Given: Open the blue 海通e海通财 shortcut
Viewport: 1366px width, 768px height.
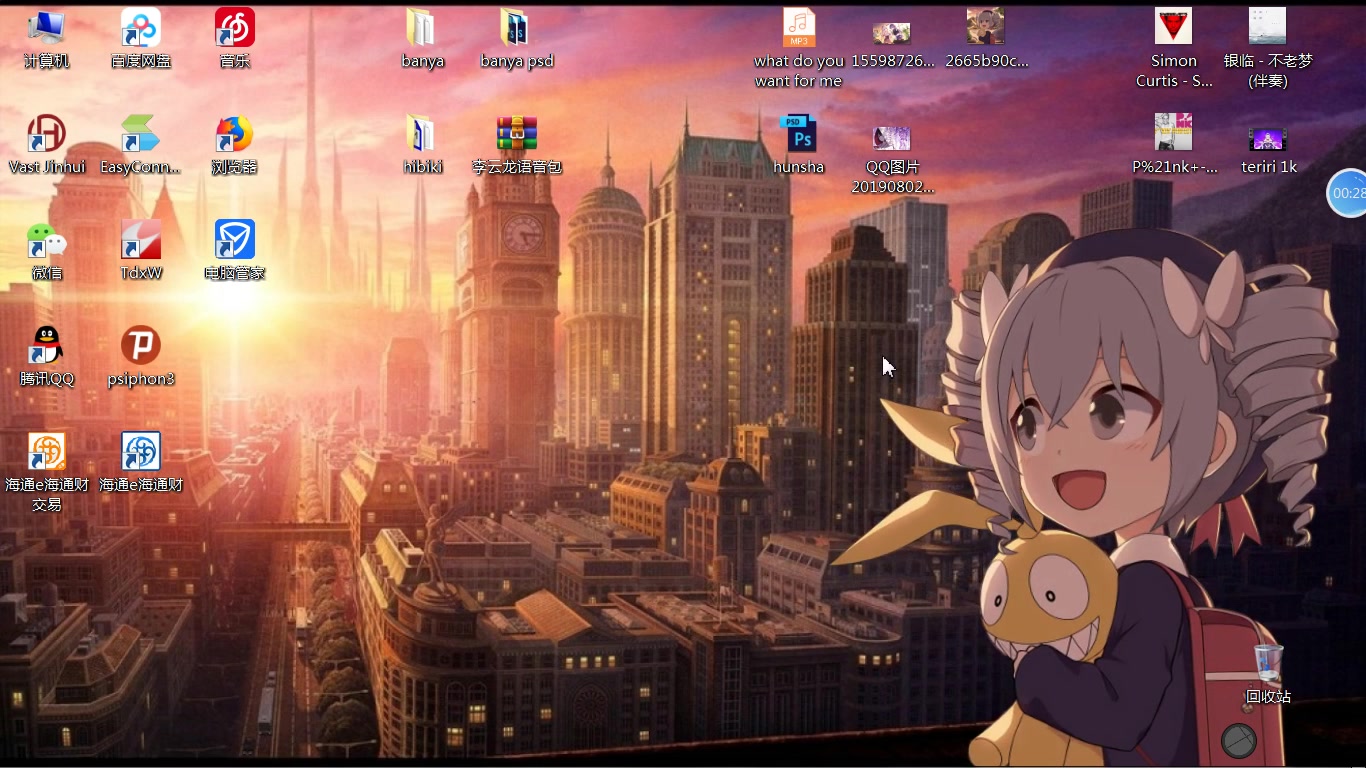Looking at the screenshot, I should (141, 452).
